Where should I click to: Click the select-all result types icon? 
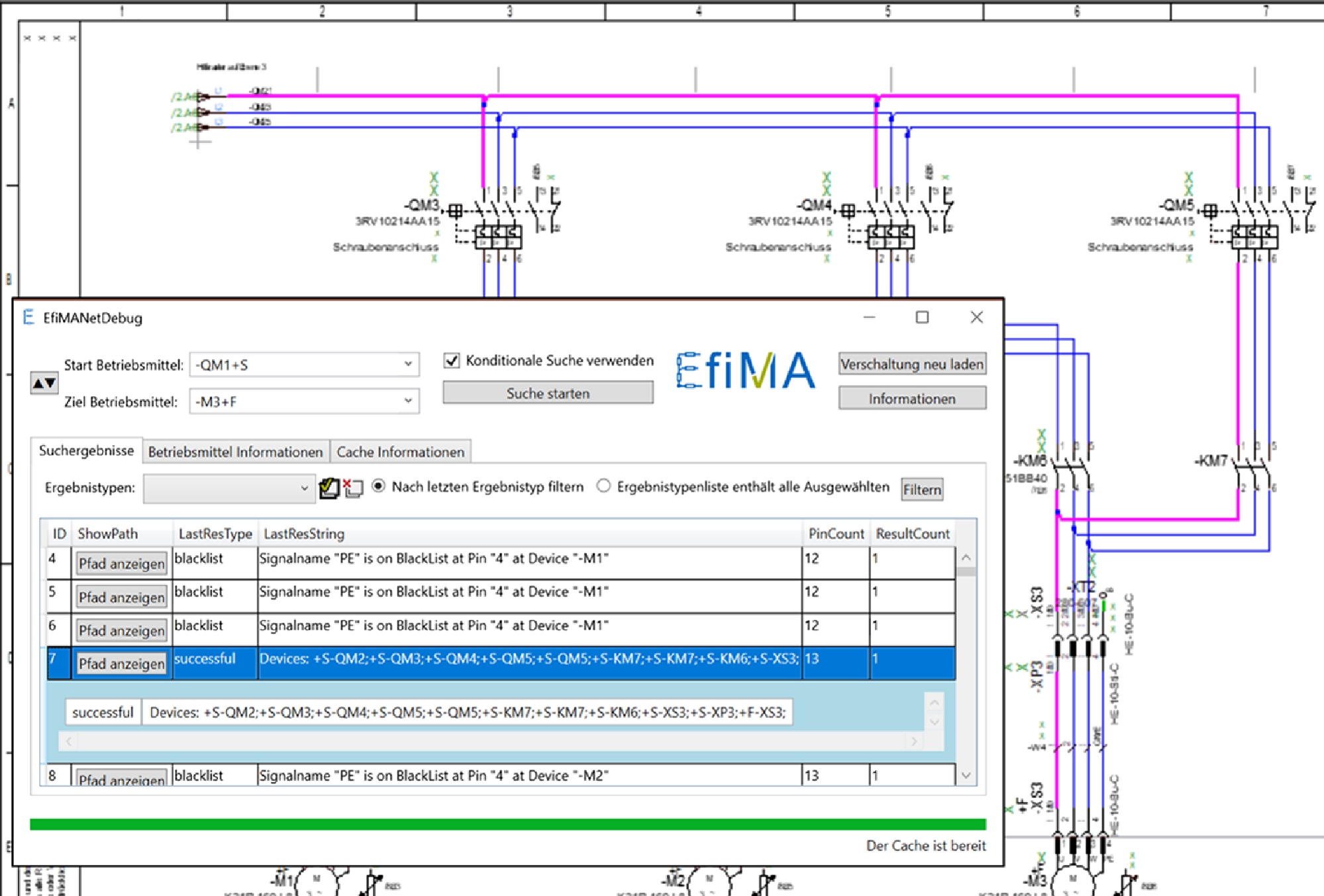(329, 488)
